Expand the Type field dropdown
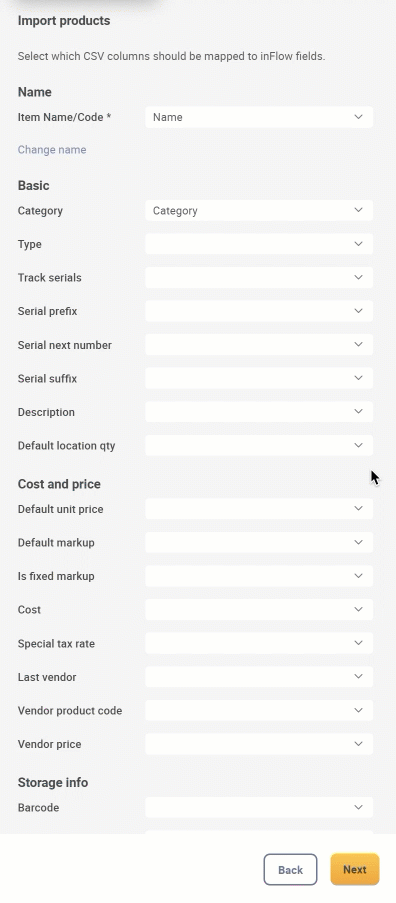This screenshot has height=903, width=396. (259, 244)
